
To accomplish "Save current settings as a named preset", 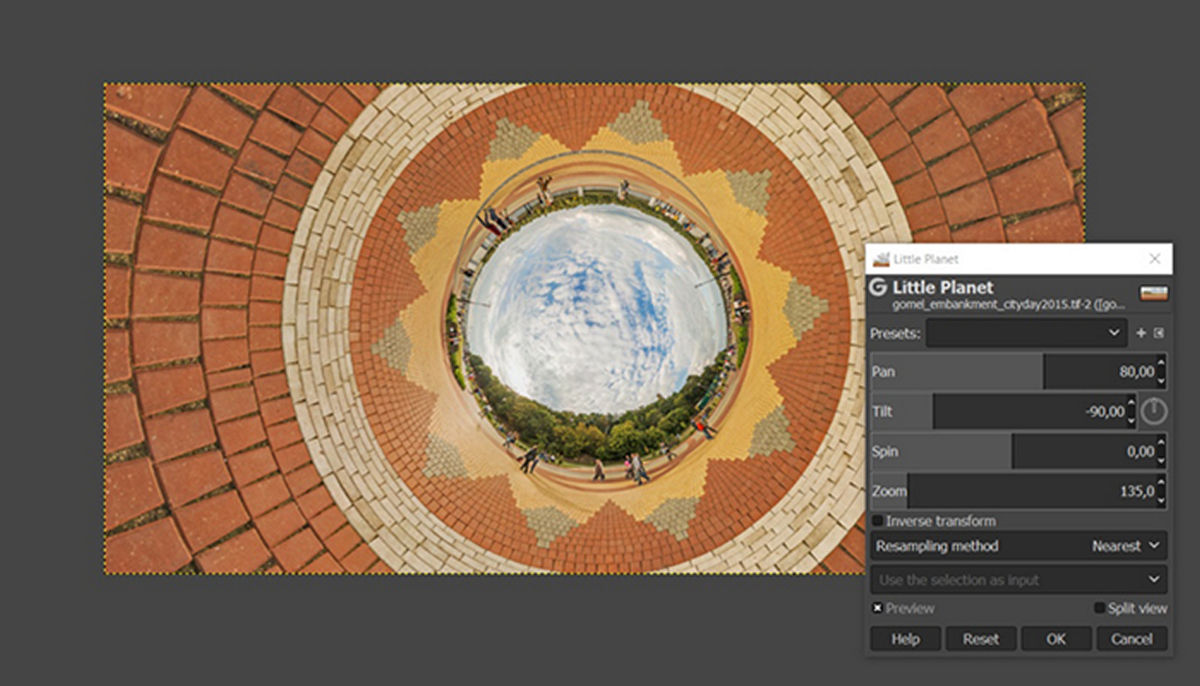I will click(1141, 332).
